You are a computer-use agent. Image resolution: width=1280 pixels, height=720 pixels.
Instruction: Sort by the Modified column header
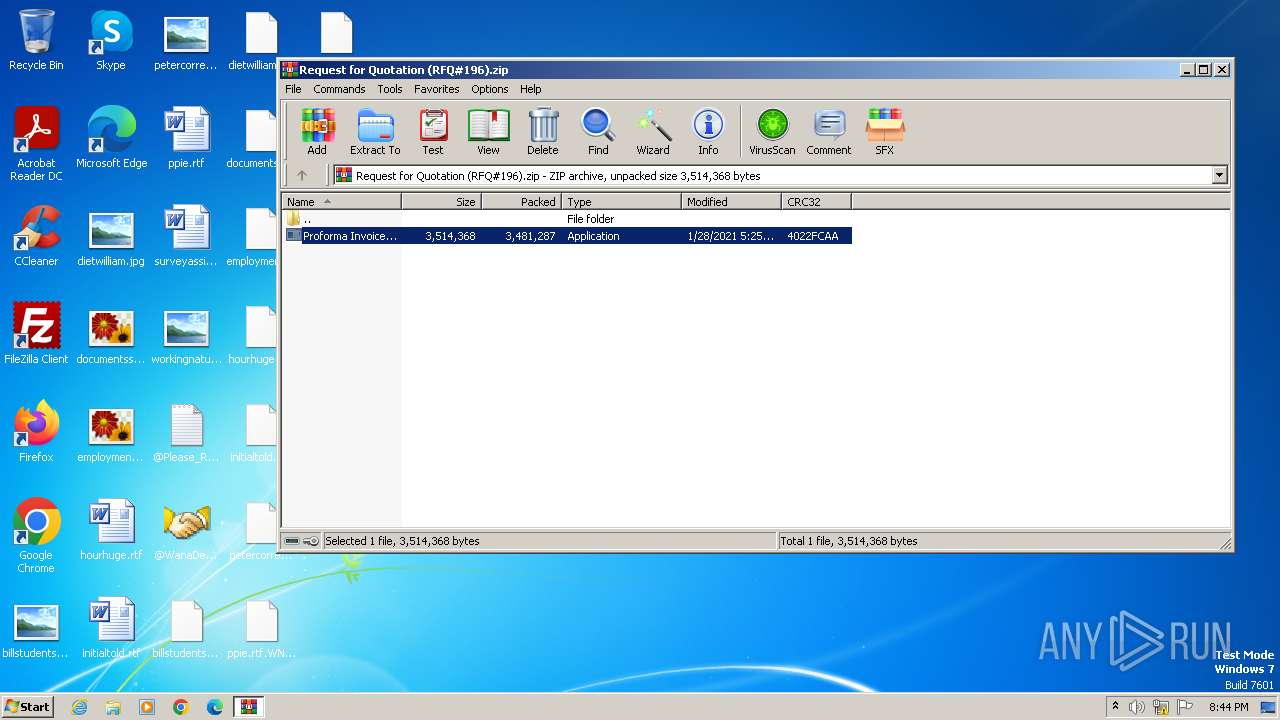tap(732, 202)
